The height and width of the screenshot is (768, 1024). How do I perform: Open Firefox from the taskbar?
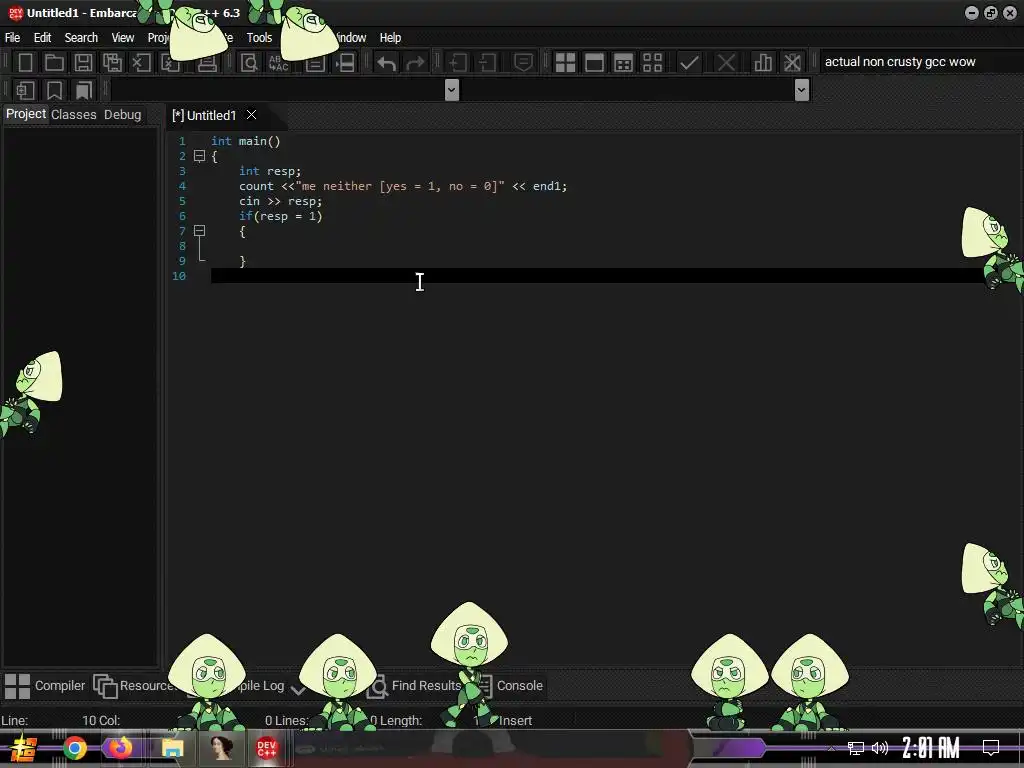(120, 748)
